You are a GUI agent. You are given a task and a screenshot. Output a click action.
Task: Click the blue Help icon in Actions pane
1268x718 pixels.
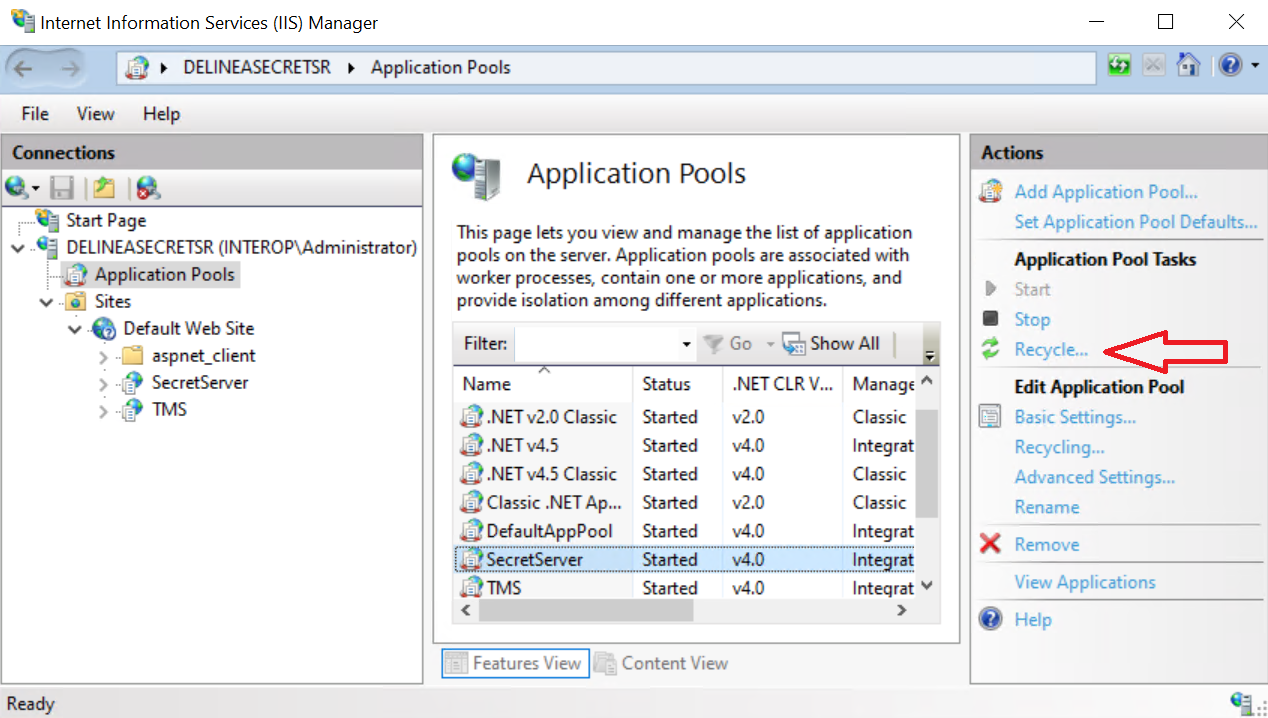click(991, 619)
